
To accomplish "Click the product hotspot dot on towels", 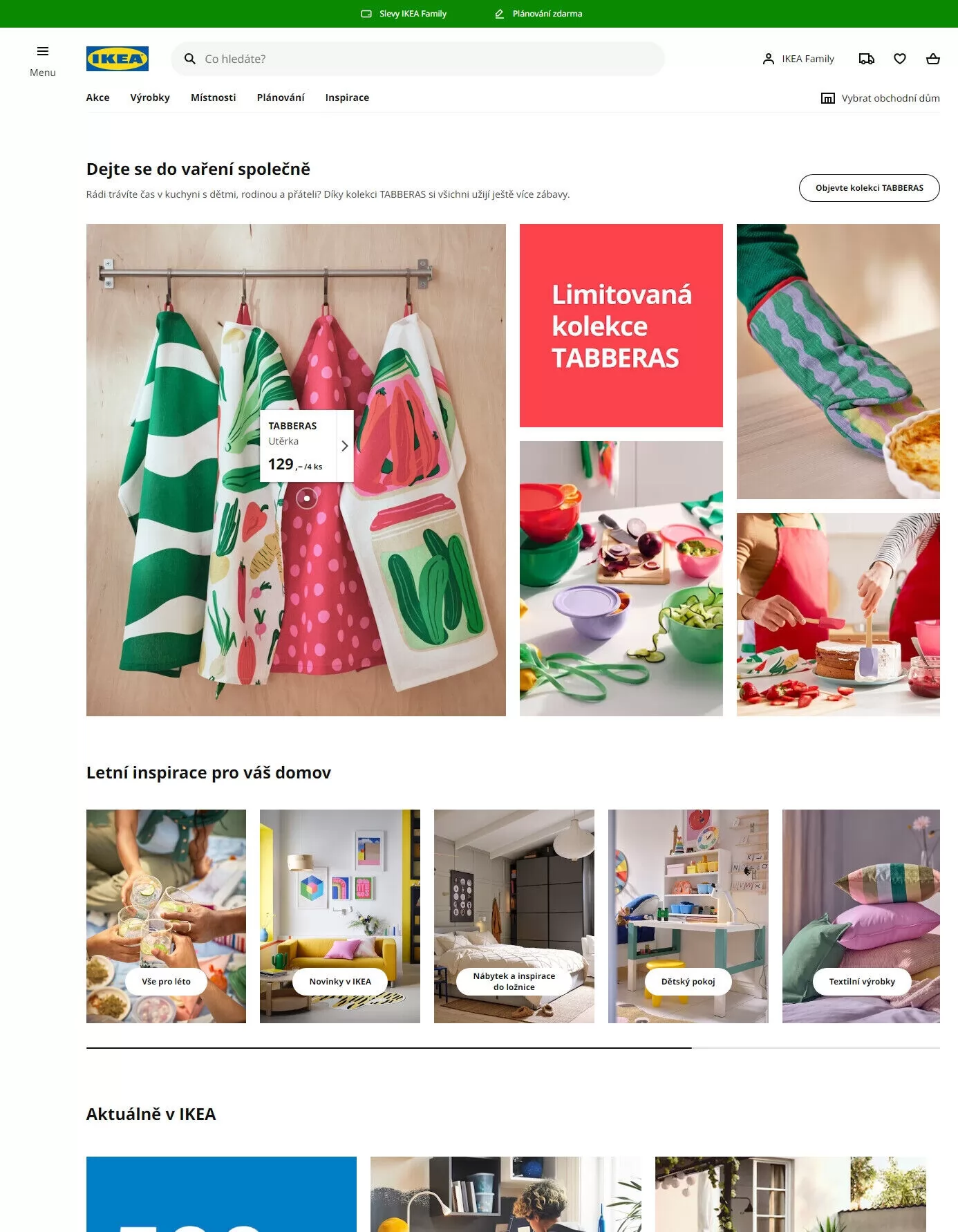I will 307,498.
